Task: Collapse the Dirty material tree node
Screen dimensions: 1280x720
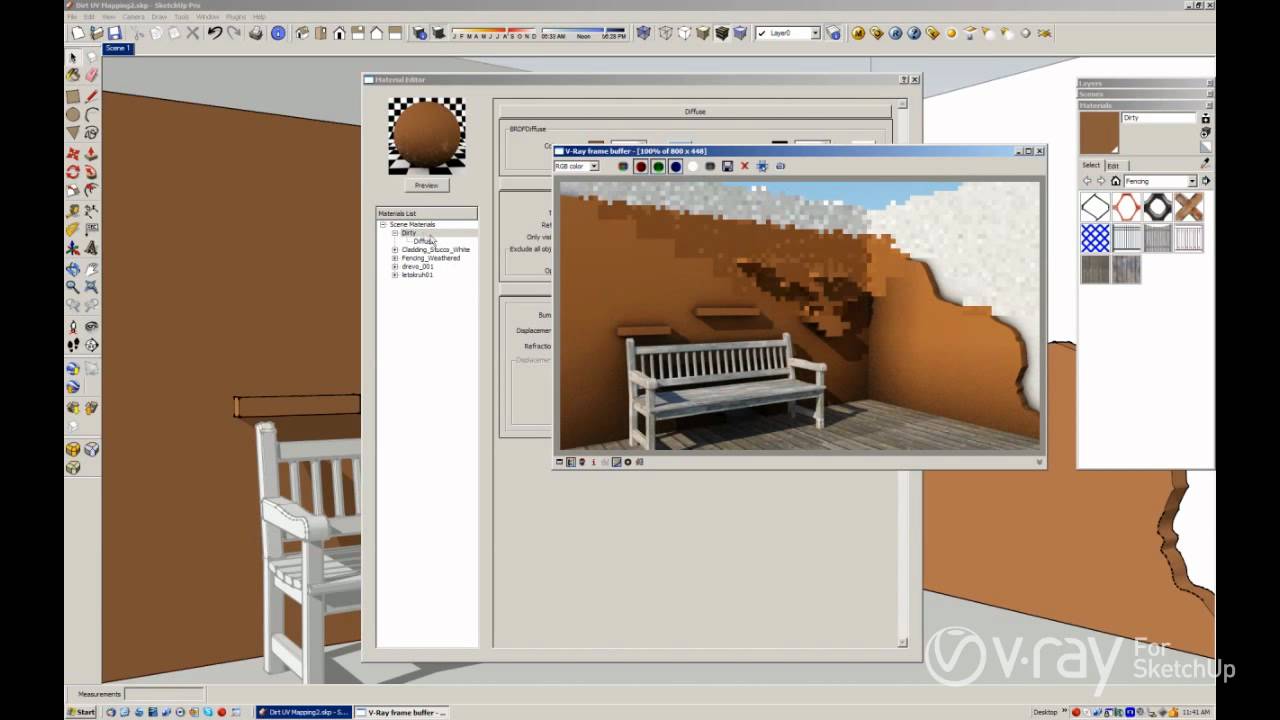Action: (x=395, y=233)
